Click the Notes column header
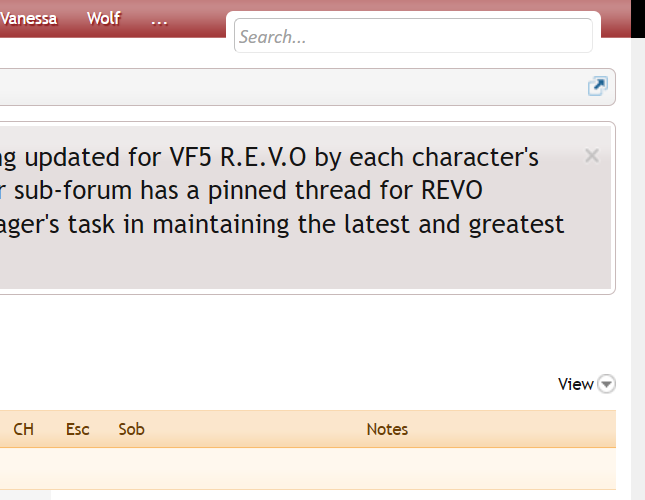The height and width of the screenshot is (500, 645). (387, 429)
